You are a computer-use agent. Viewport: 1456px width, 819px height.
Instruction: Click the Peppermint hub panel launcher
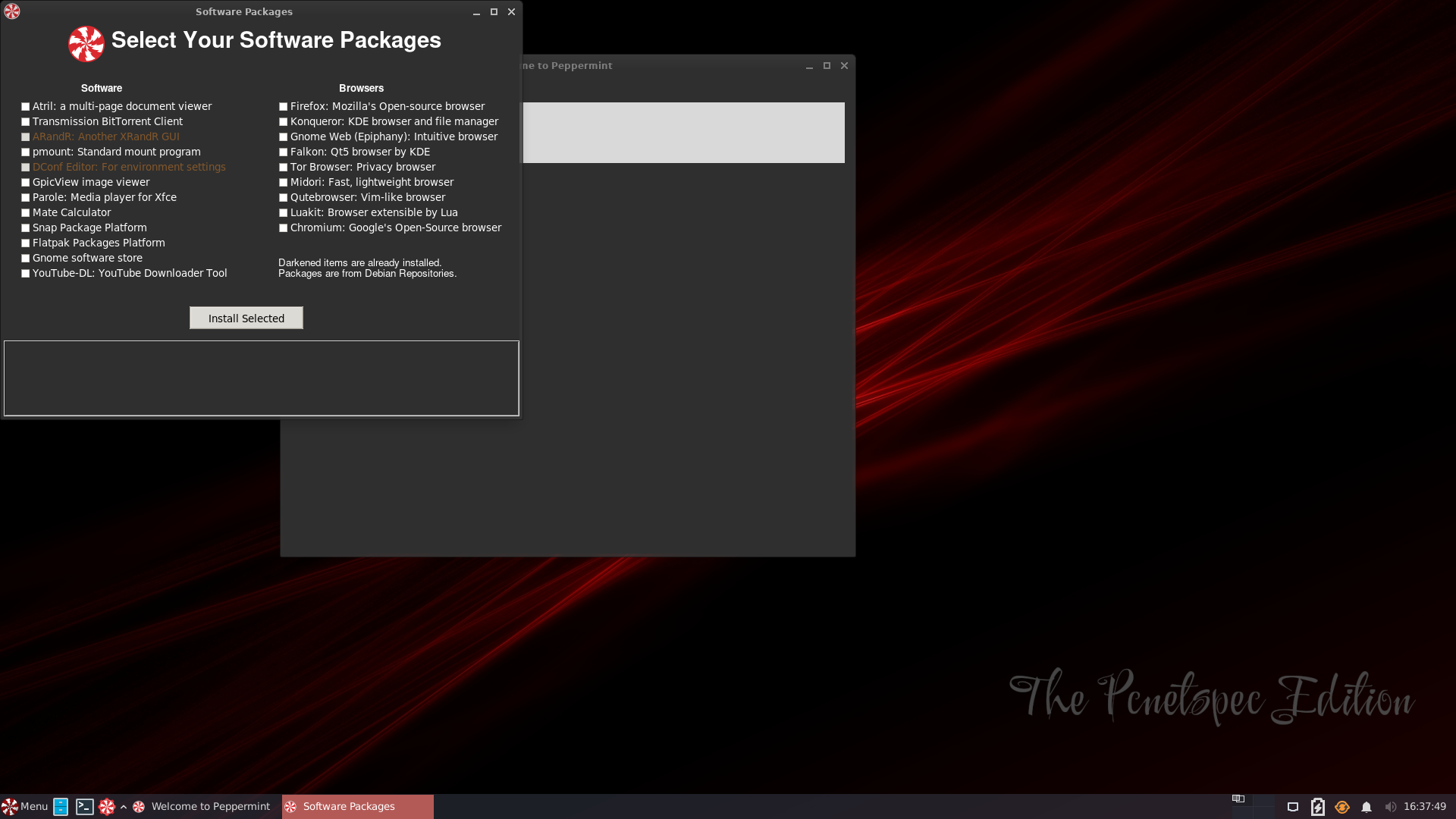[x=107, y=807]
